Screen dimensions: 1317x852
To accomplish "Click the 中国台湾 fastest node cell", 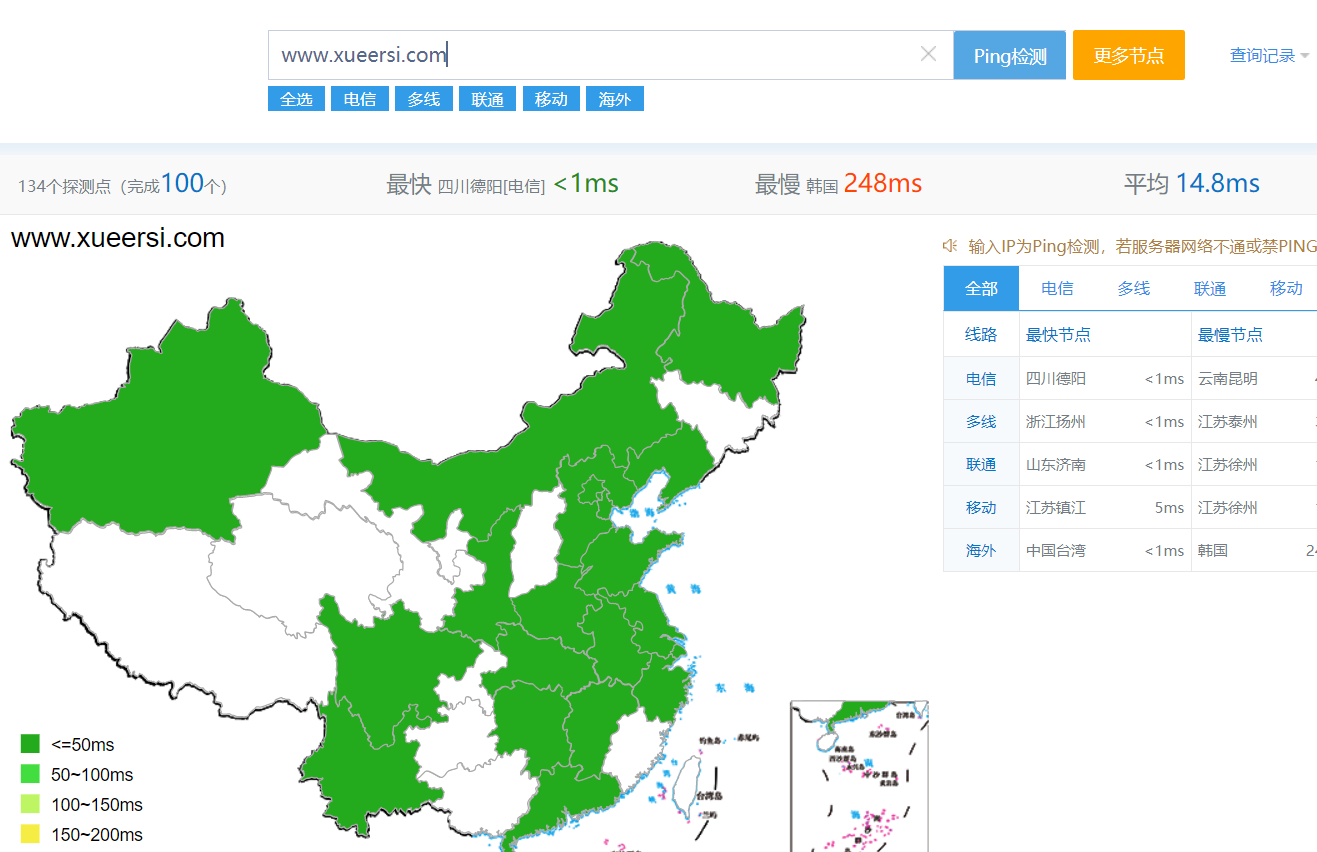I will coord(1056,551).
